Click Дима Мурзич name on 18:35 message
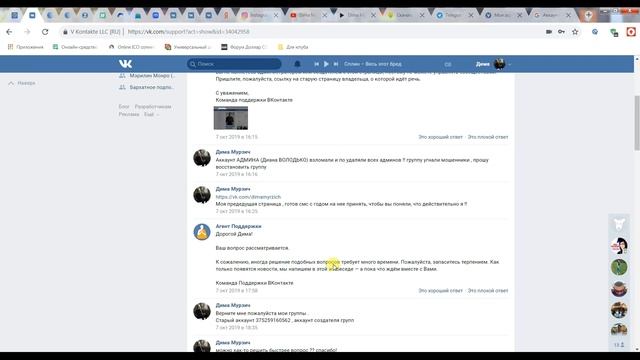640x360 pixels. click(233, 305)
